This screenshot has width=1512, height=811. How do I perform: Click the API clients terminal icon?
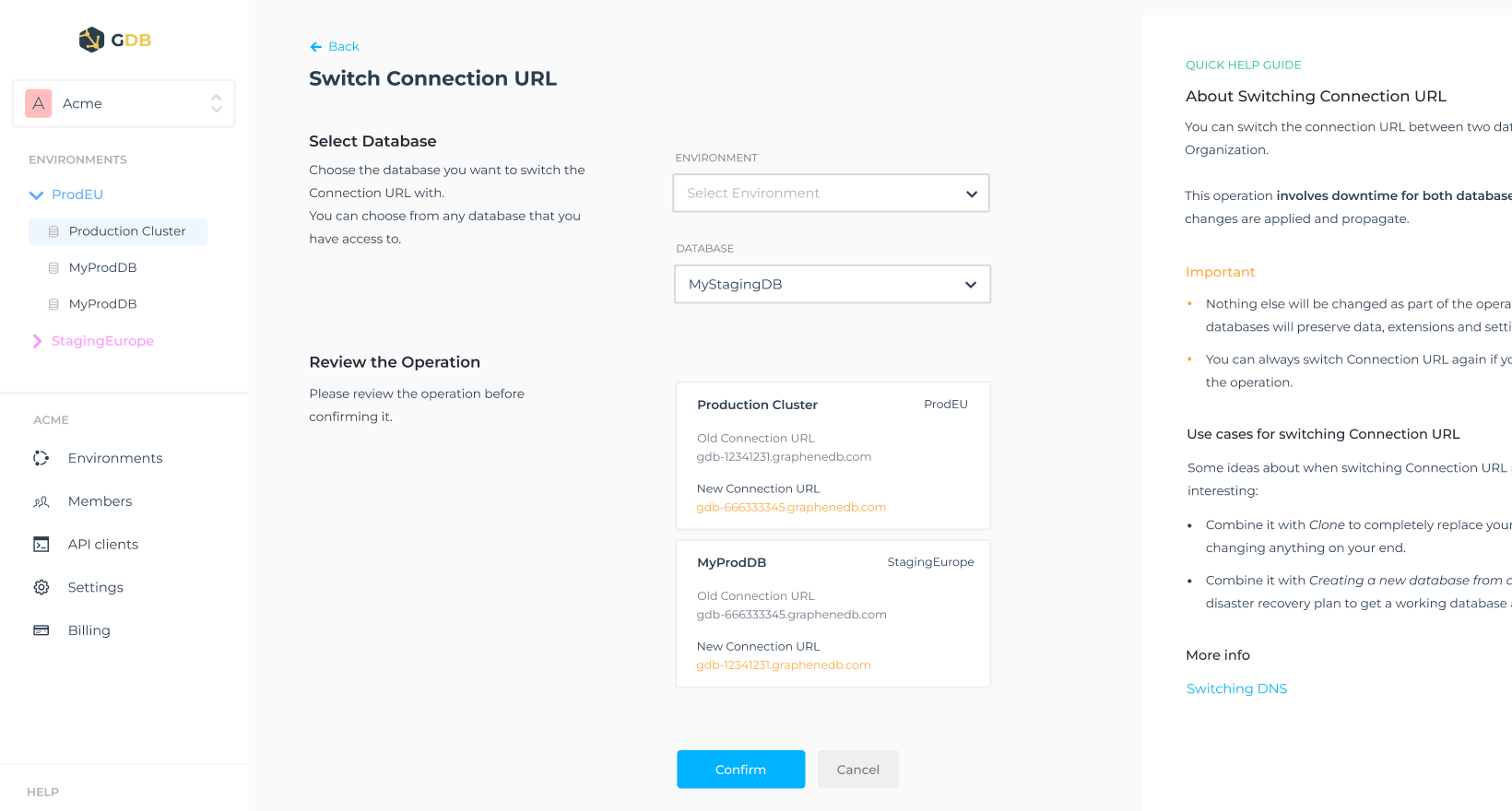click(x=41, y=545)
